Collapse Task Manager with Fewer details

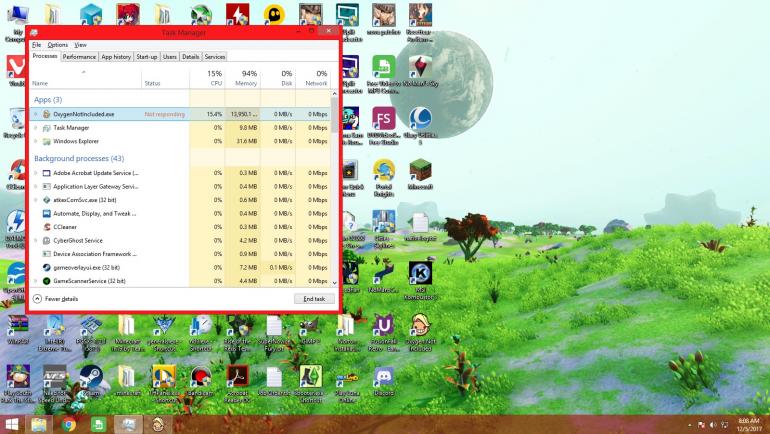point(55,298)
